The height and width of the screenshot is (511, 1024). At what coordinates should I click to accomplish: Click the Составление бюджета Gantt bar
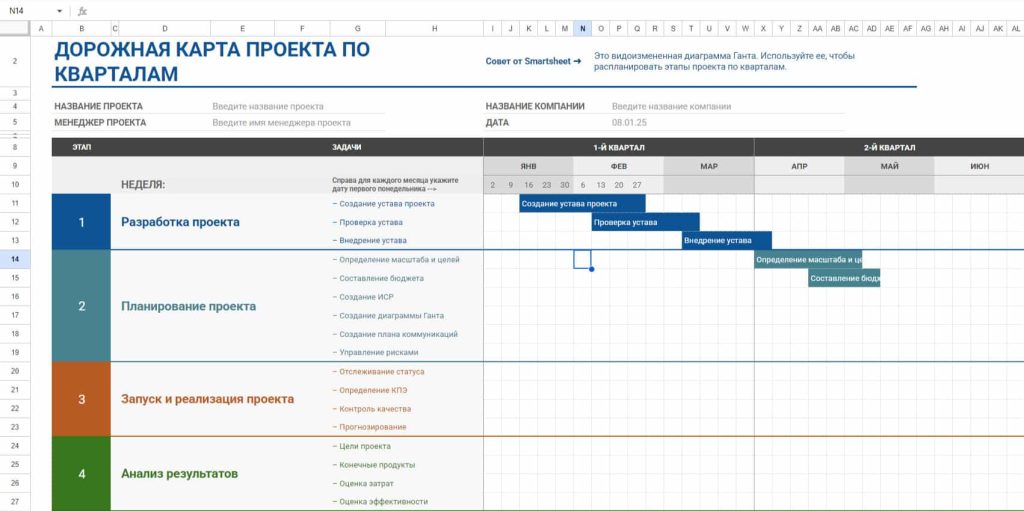click(x=844, y=278)
